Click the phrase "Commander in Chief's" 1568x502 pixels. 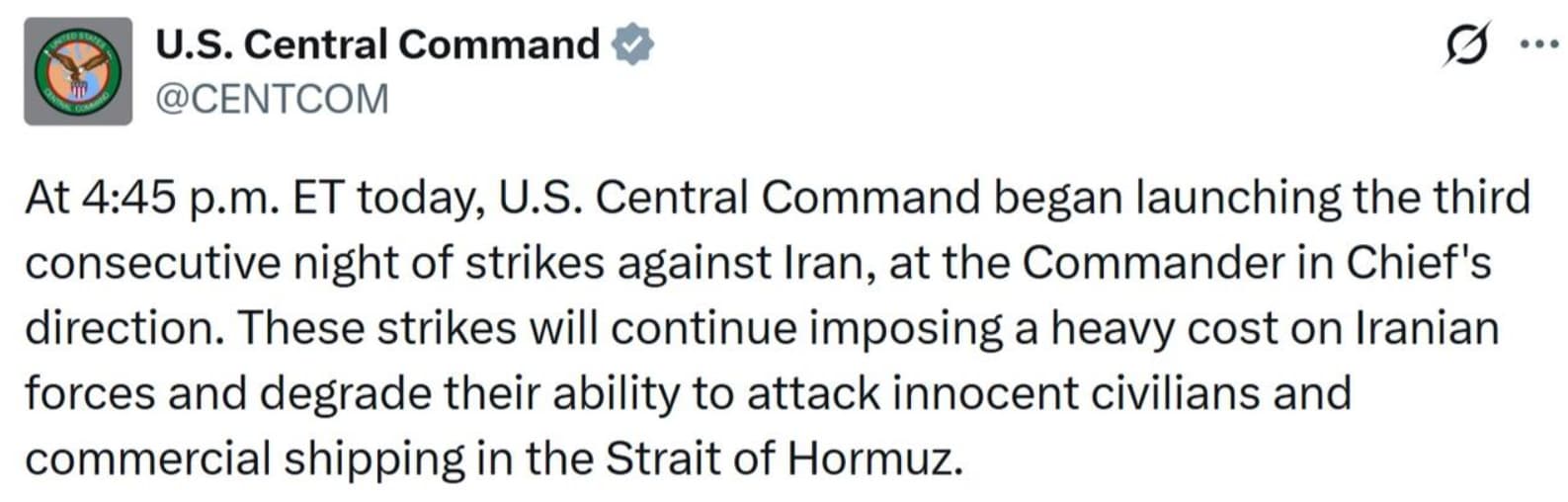click(x=1257, y=262)
